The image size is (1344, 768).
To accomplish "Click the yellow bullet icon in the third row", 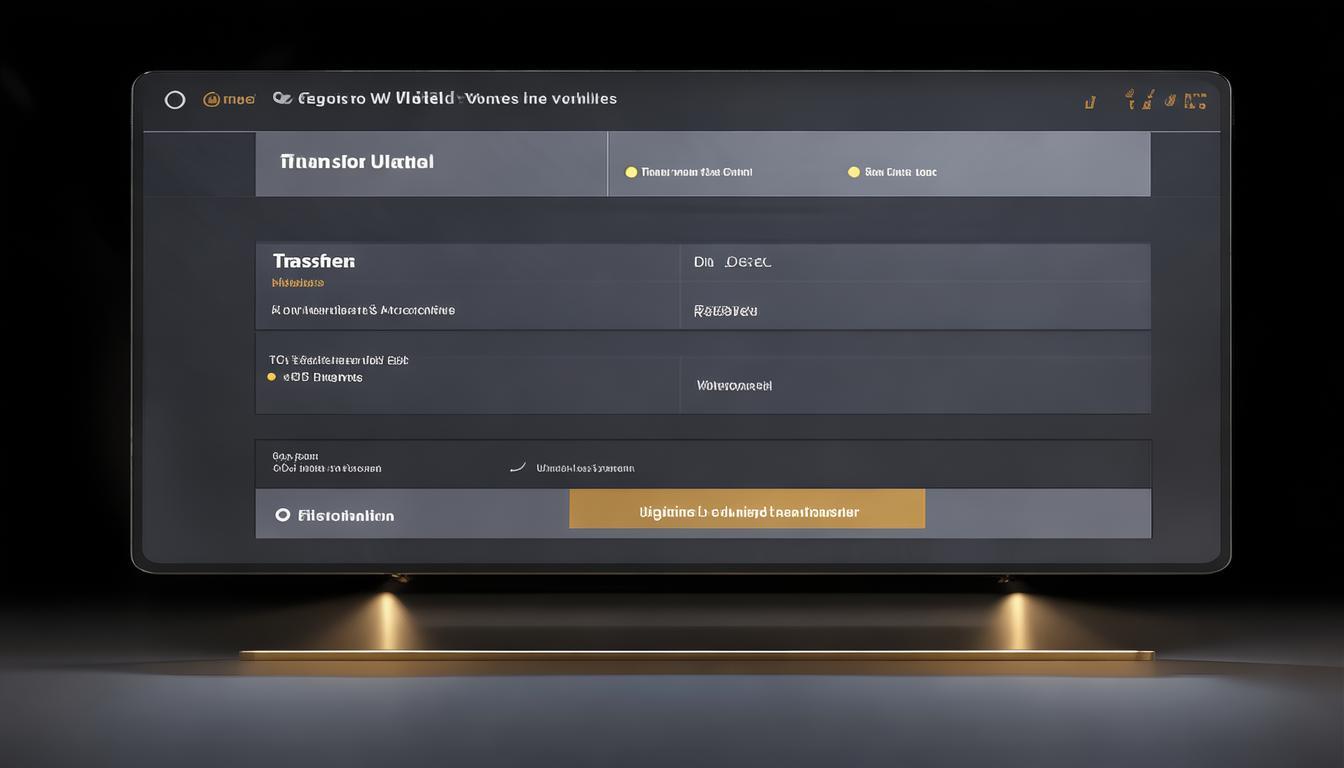I will (271, 377).
